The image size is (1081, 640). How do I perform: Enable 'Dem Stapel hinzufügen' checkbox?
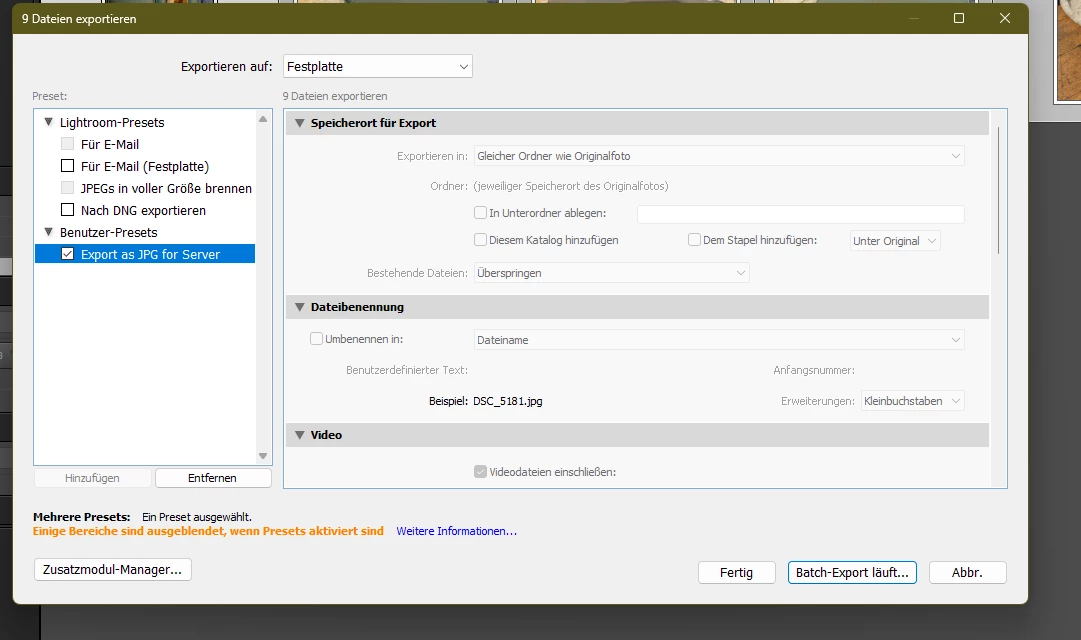tap(694, 240)
